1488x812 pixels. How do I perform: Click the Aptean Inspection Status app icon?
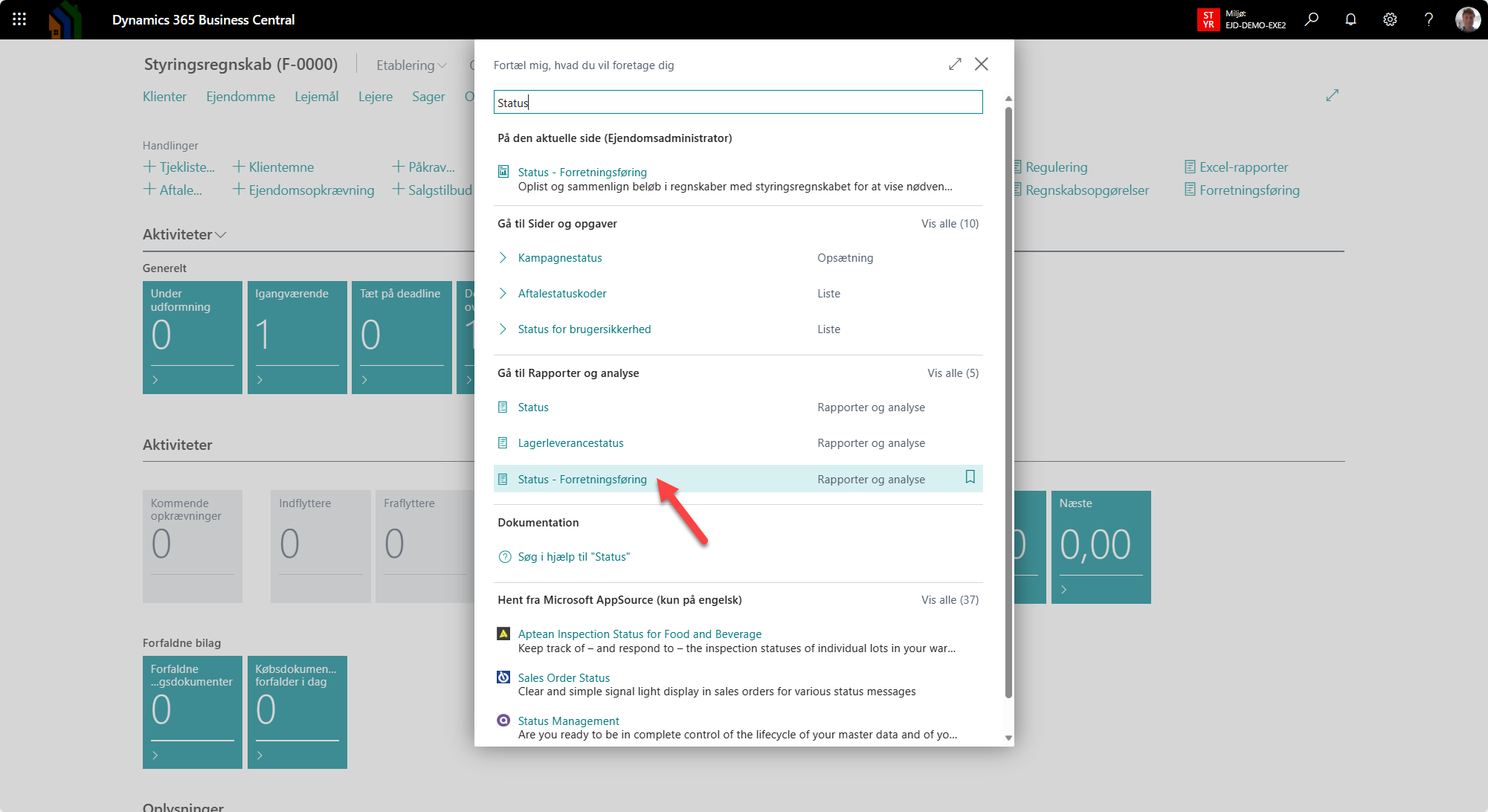[x=503, y=634]
